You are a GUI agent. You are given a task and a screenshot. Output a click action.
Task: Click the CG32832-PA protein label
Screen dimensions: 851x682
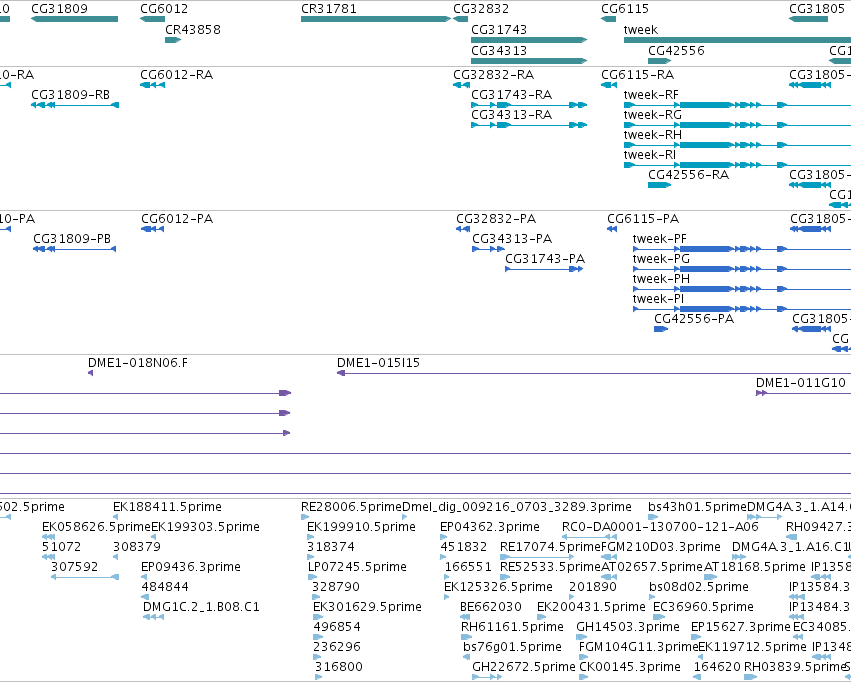(x=496, y=219)
